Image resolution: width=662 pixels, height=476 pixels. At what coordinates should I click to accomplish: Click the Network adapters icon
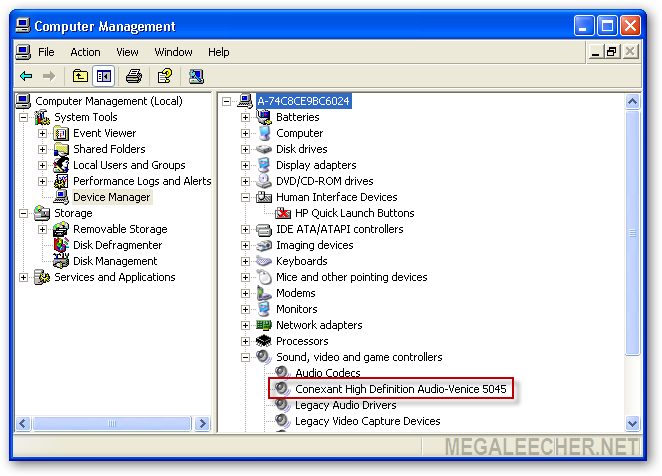click(x=264, y=325)
